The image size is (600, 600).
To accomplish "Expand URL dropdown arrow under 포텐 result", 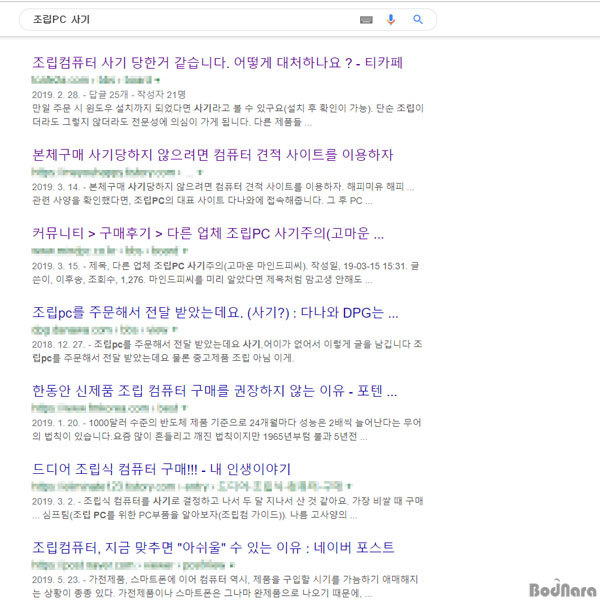I will tap(184, 408).
